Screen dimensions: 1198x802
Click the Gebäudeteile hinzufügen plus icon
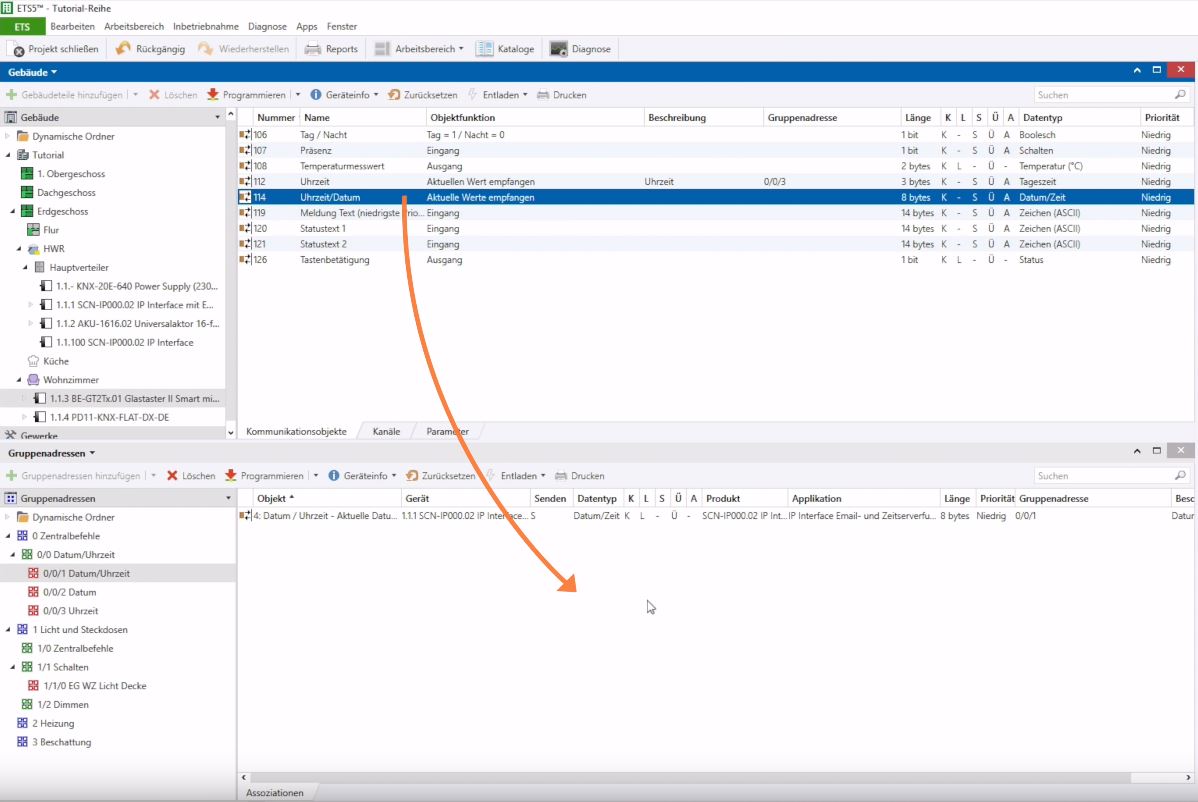pyautogui.click(x=11, y=95)
